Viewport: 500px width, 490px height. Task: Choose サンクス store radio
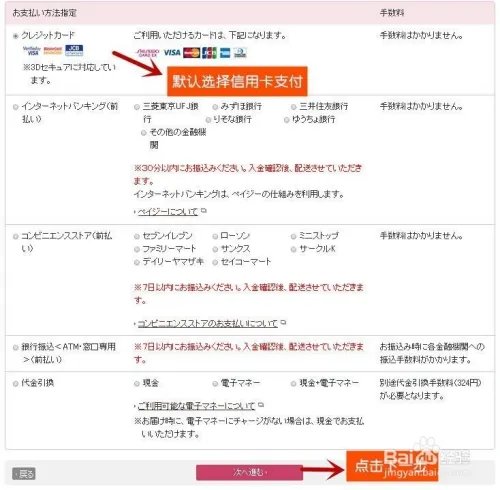click(215, 249)
